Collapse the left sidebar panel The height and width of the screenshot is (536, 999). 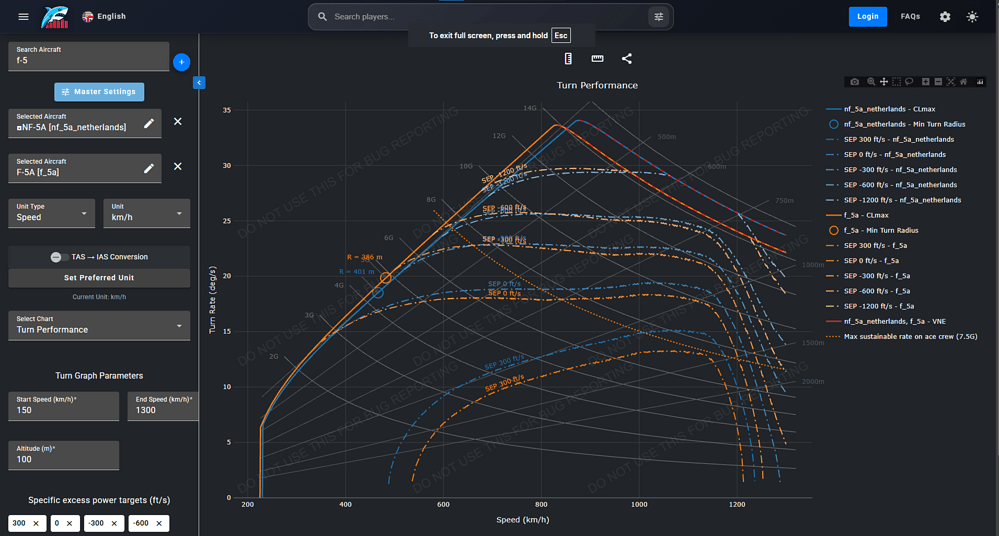(199, 82)
